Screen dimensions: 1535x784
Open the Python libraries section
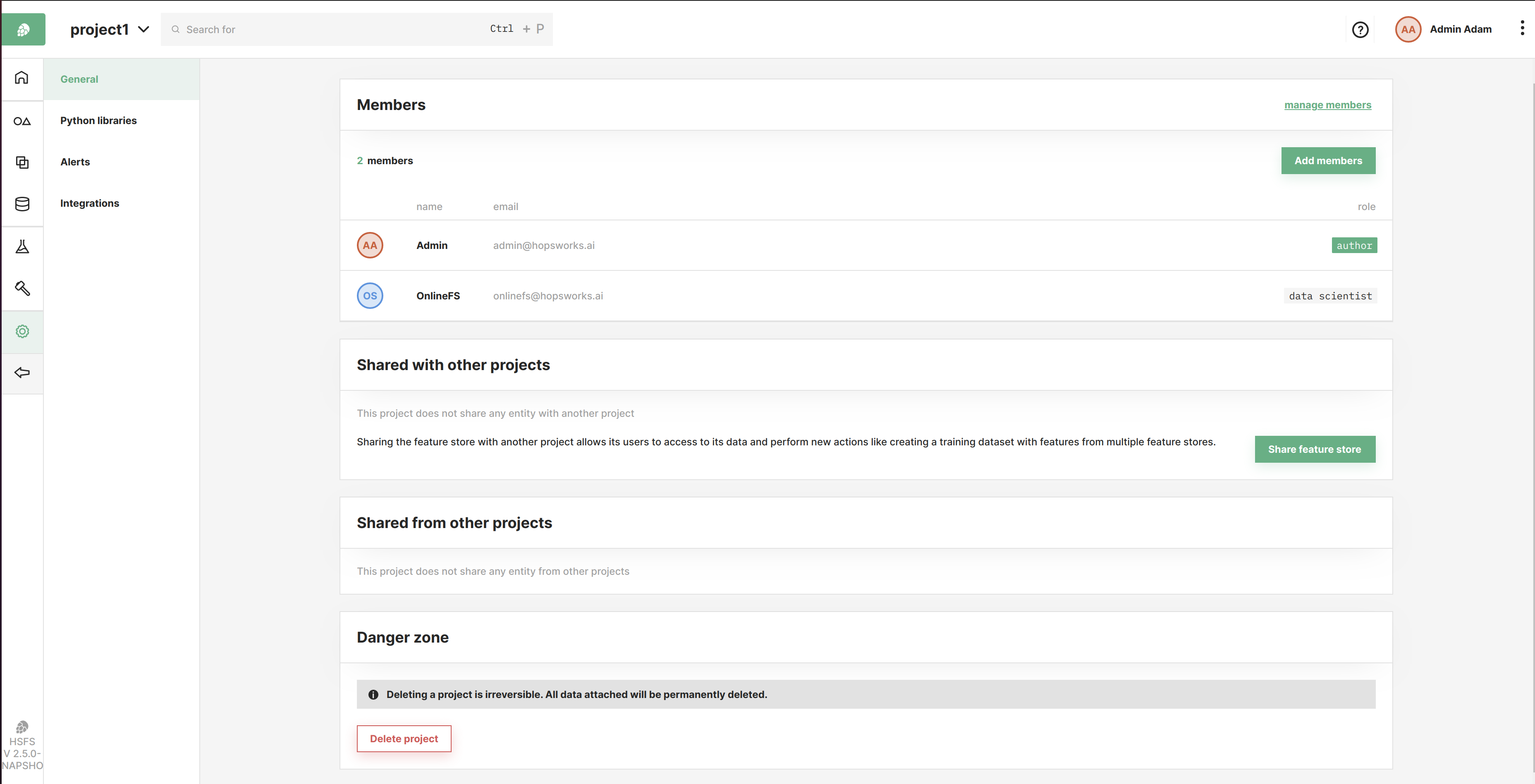tap(121, 120)
